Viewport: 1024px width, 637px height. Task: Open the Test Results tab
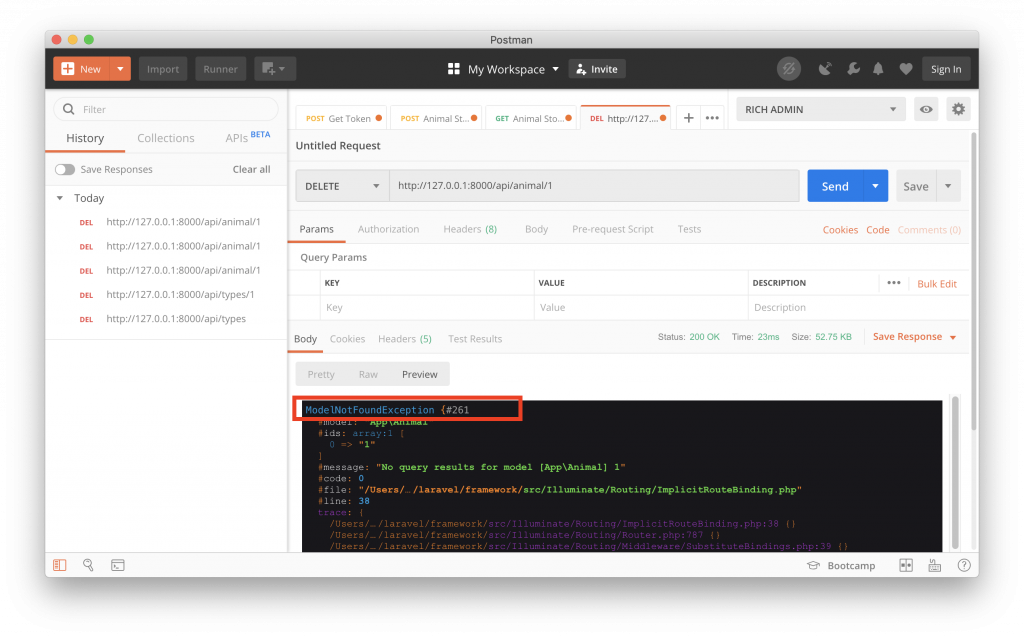click(x=475, y=338)
